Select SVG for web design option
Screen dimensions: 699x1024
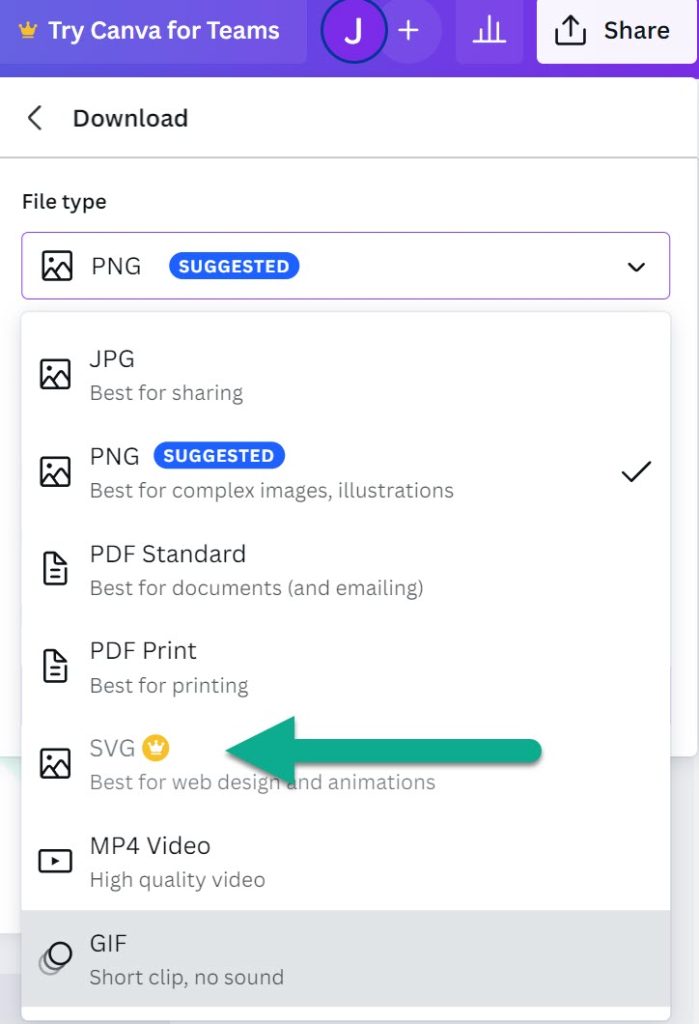click(346, 764)
